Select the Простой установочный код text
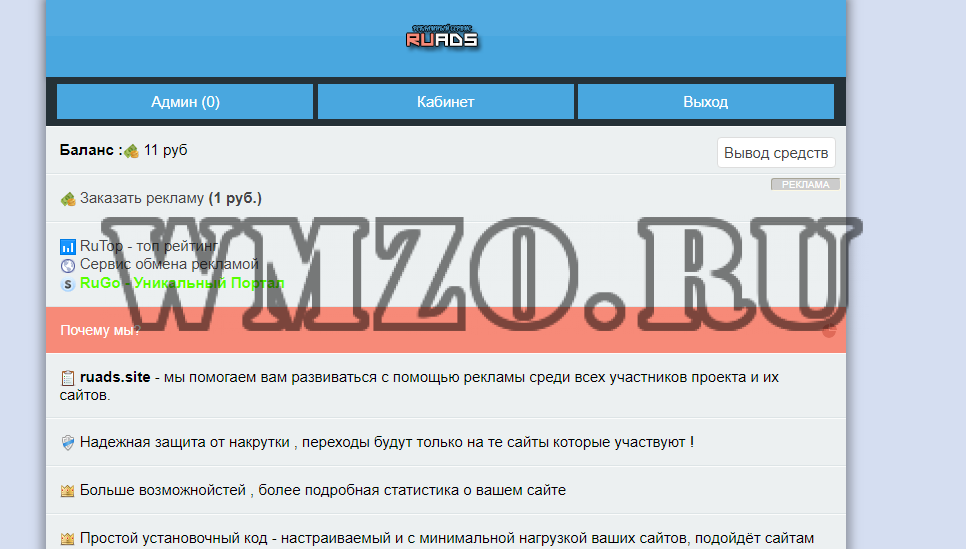This screenshot has height=549, width=966. (447, 539)
